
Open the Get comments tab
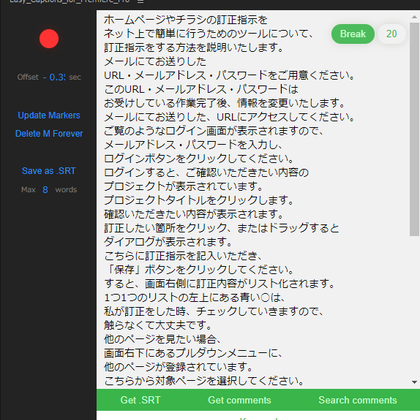pos(239,400)
